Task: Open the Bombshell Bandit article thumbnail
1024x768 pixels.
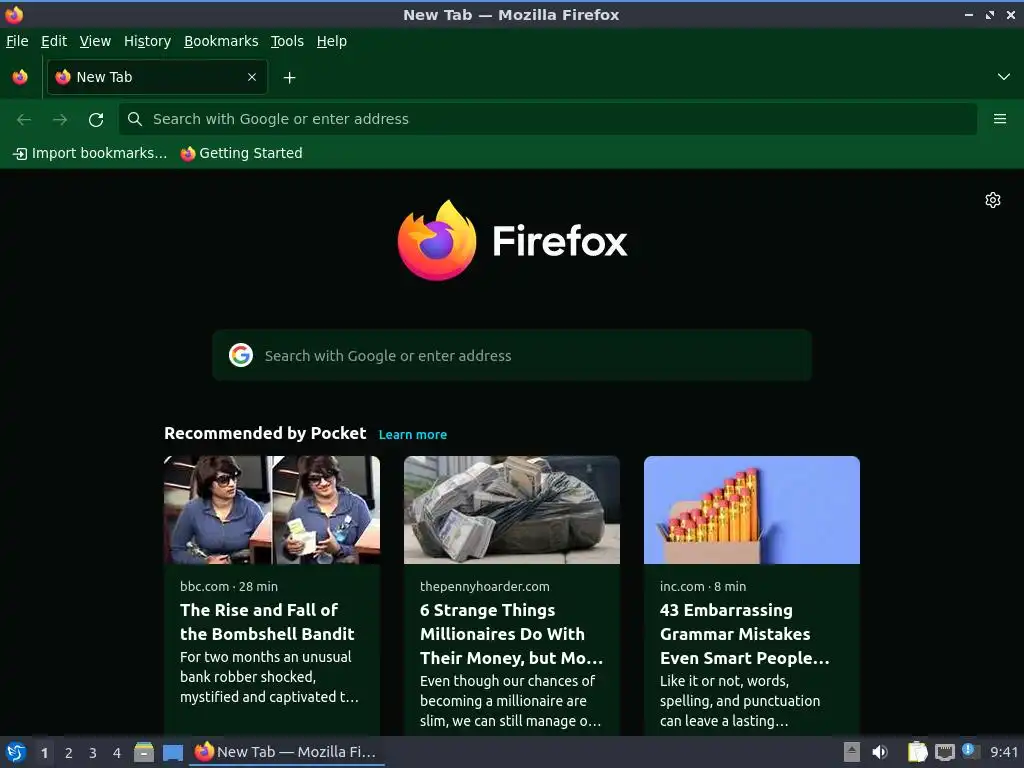Action: (x=272, y=510)
